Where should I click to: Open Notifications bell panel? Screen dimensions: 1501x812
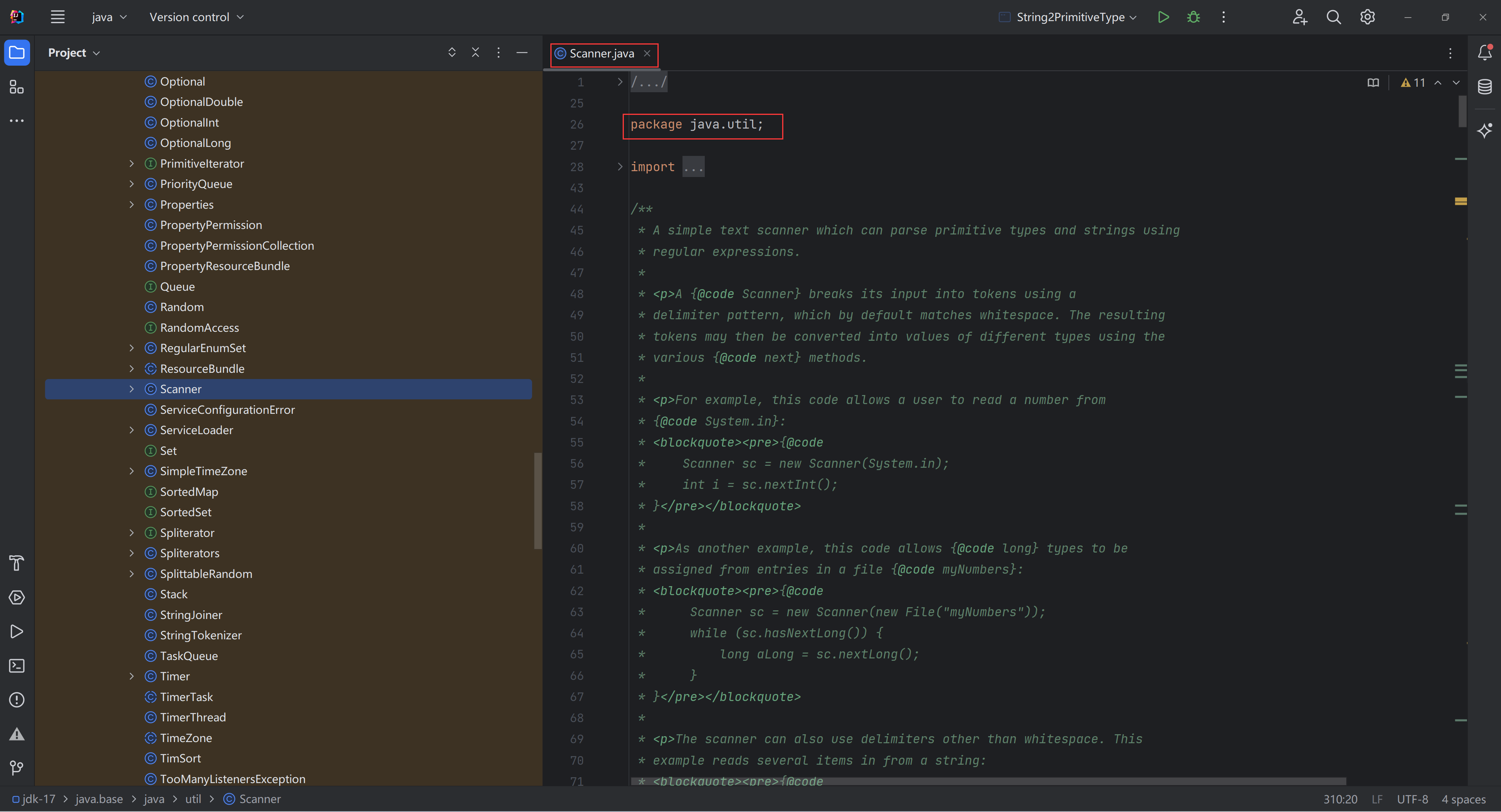[x=1485, y=53]
